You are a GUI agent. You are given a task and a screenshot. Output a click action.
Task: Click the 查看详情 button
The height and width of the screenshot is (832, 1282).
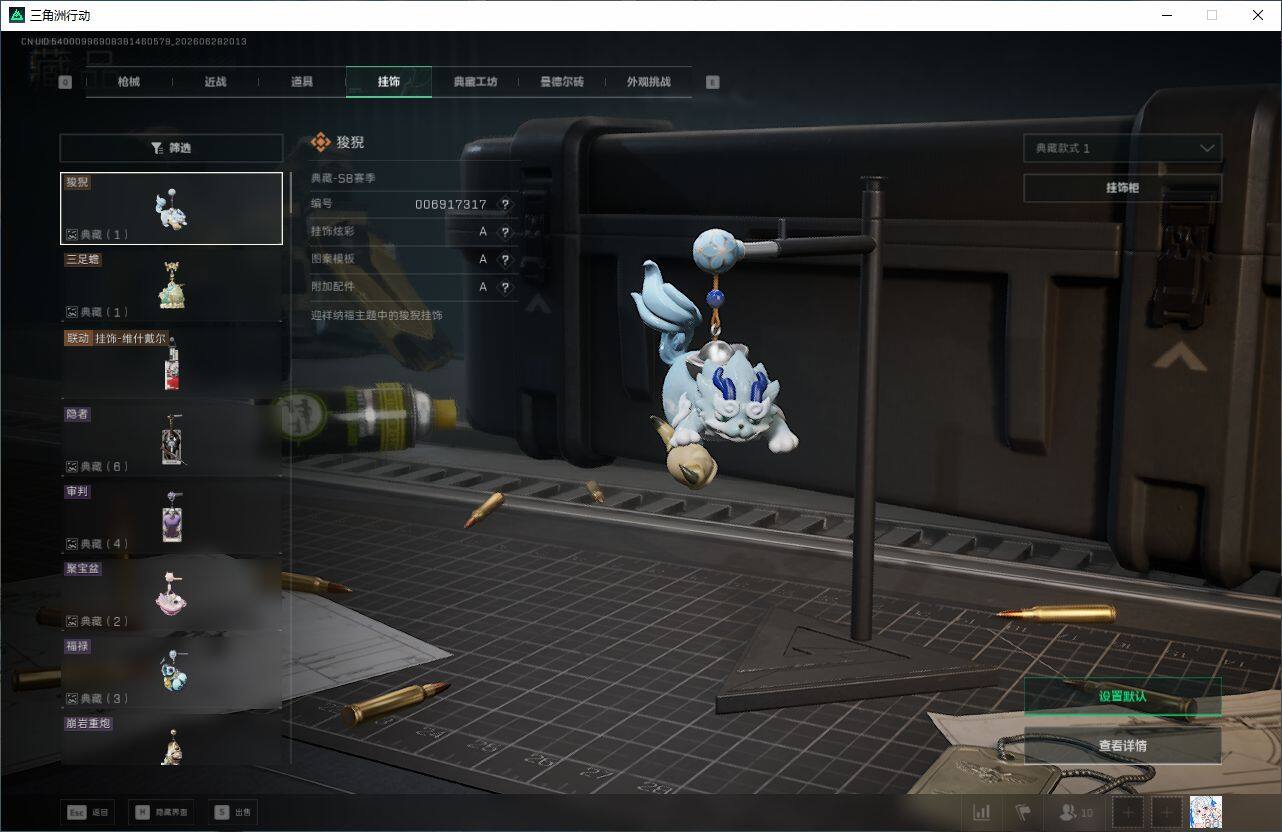coord(1122,746)
